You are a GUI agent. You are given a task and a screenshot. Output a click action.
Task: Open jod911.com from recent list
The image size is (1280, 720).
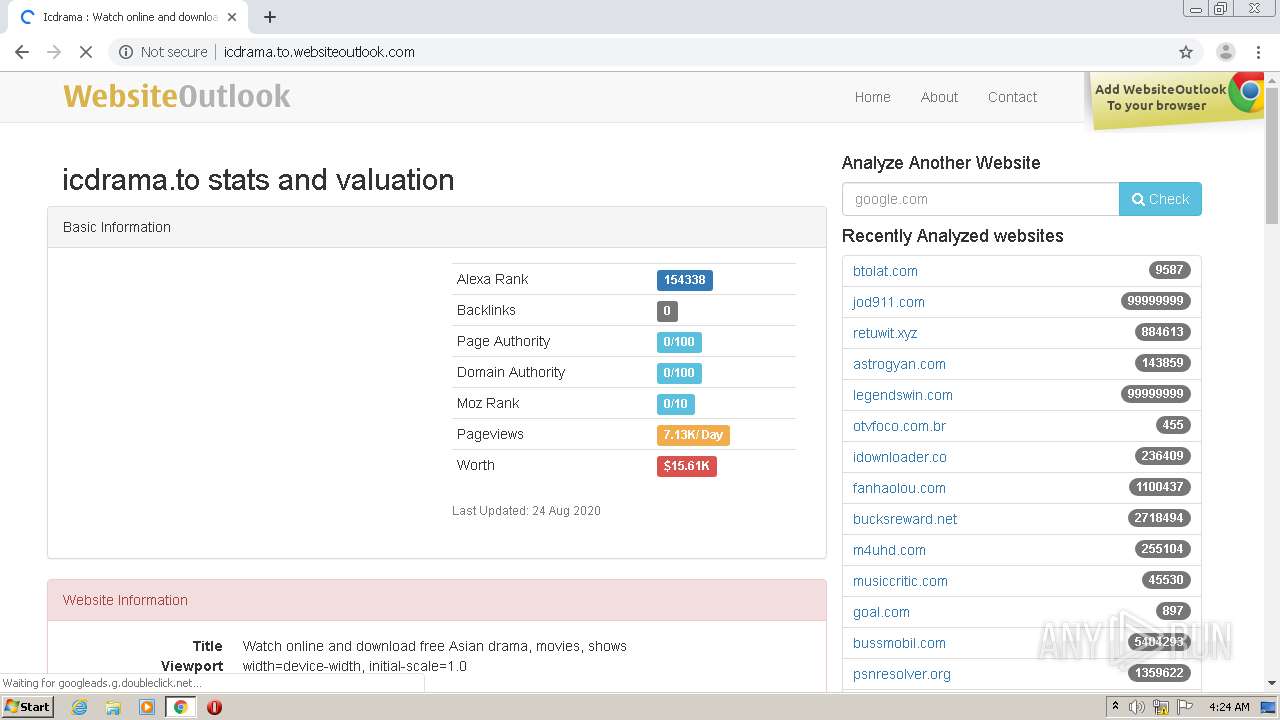[x=888, y=302]
